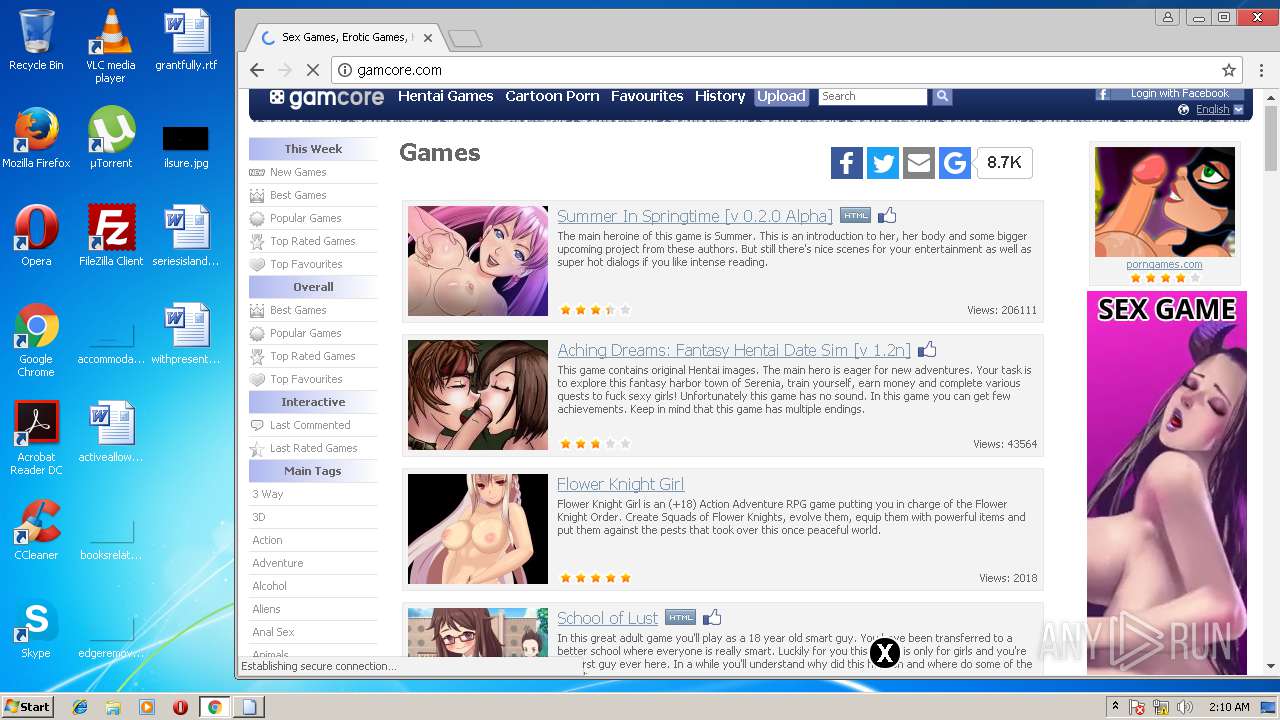This screenshot has height=720, width=1280.
Task: Open the Google Chrome desktop shortcut
Action: pos(36,340)
